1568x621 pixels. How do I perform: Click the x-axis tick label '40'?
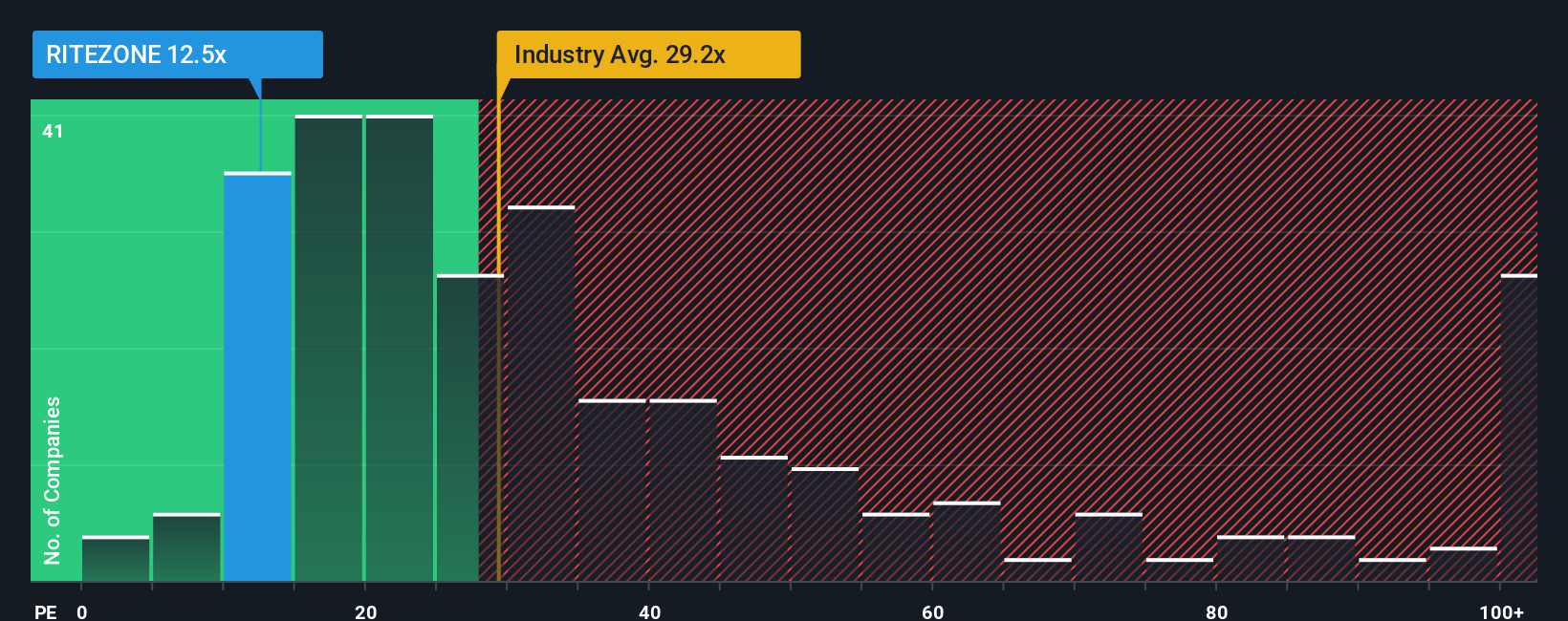pos(649,611)
